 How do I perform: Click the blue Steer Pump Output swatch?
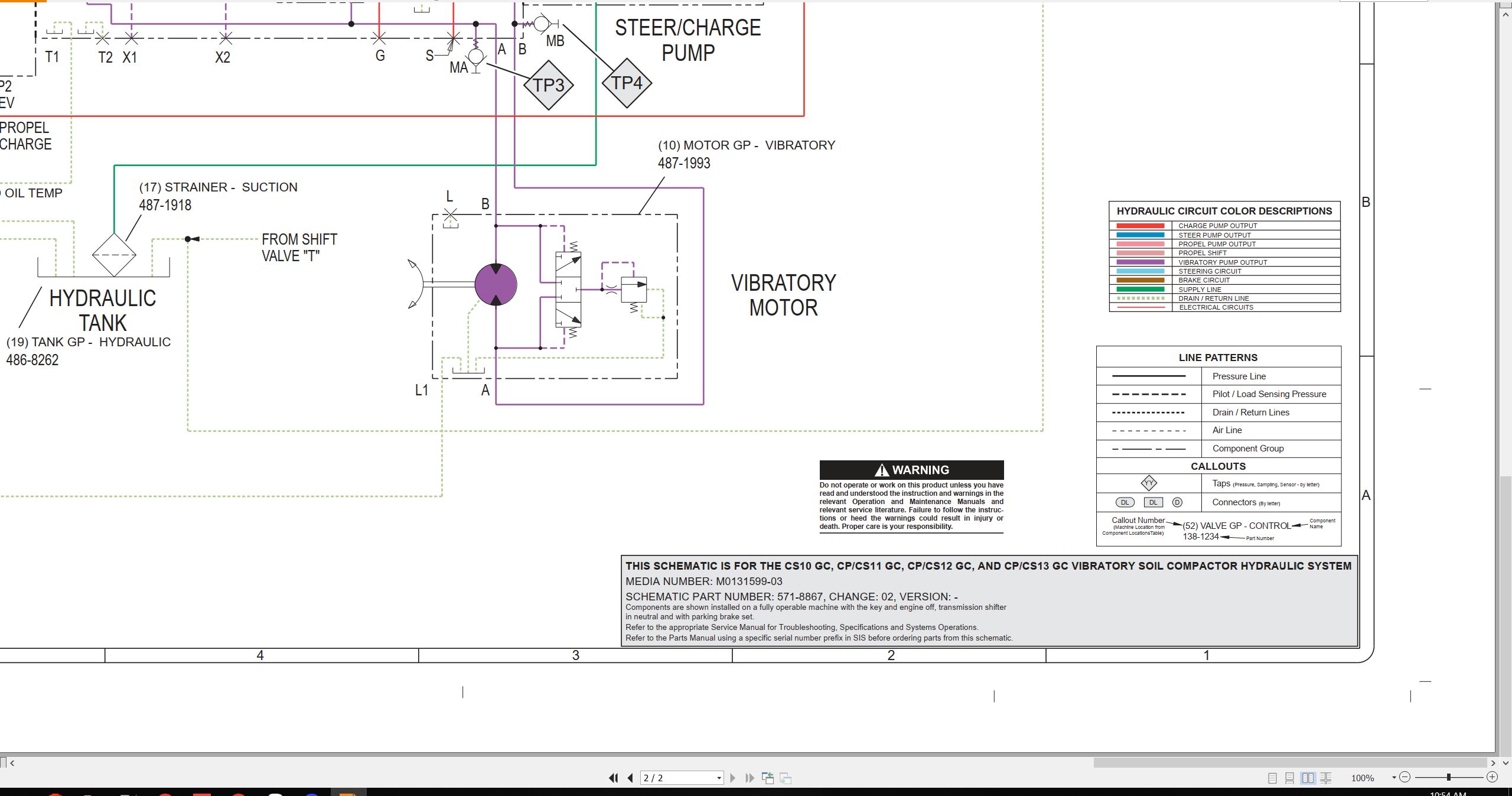[x=1140, y=235]
